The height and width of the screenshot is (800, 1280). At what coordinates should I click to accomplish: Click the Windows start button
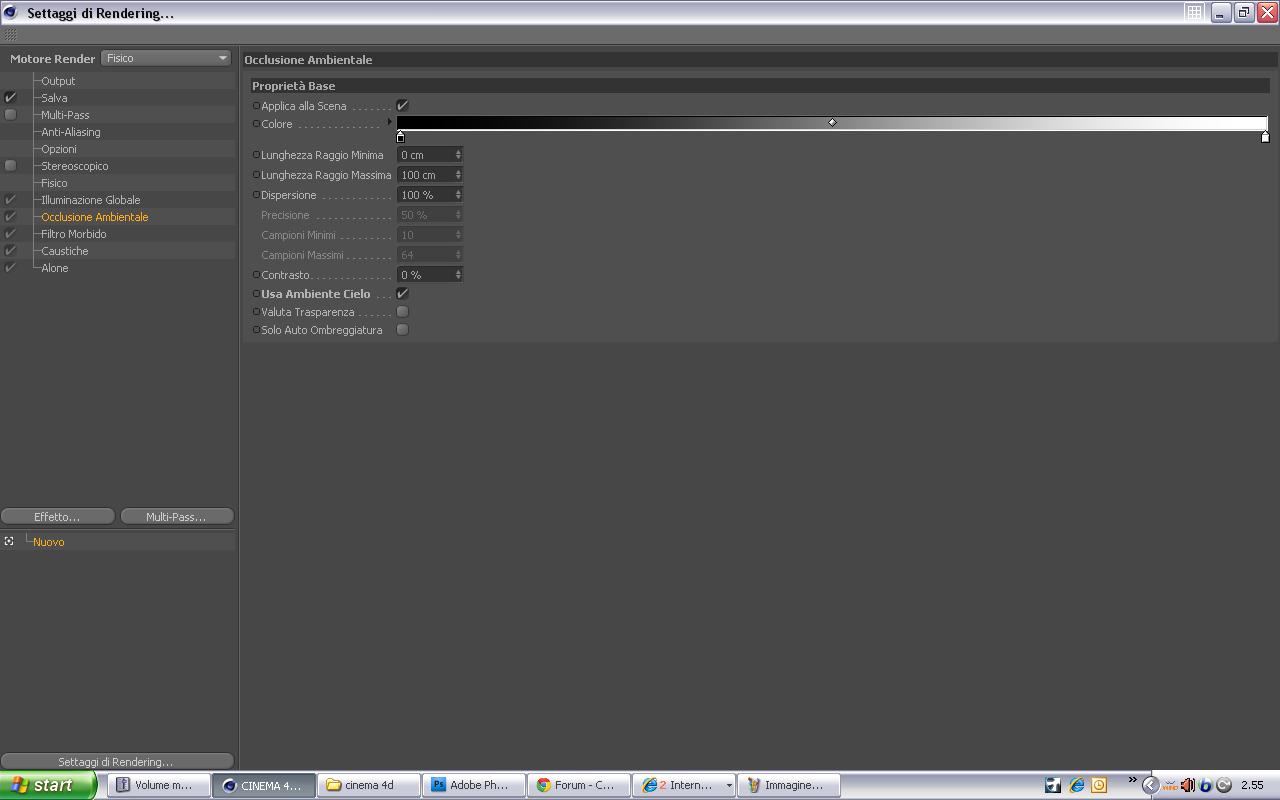coord(47,785)
